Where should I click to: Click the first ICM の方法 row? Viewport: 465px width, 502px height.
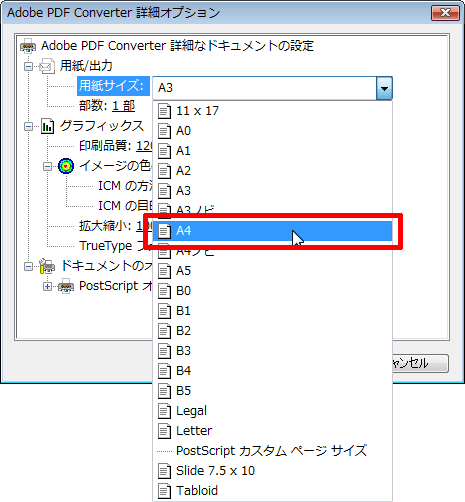point(125,186)
